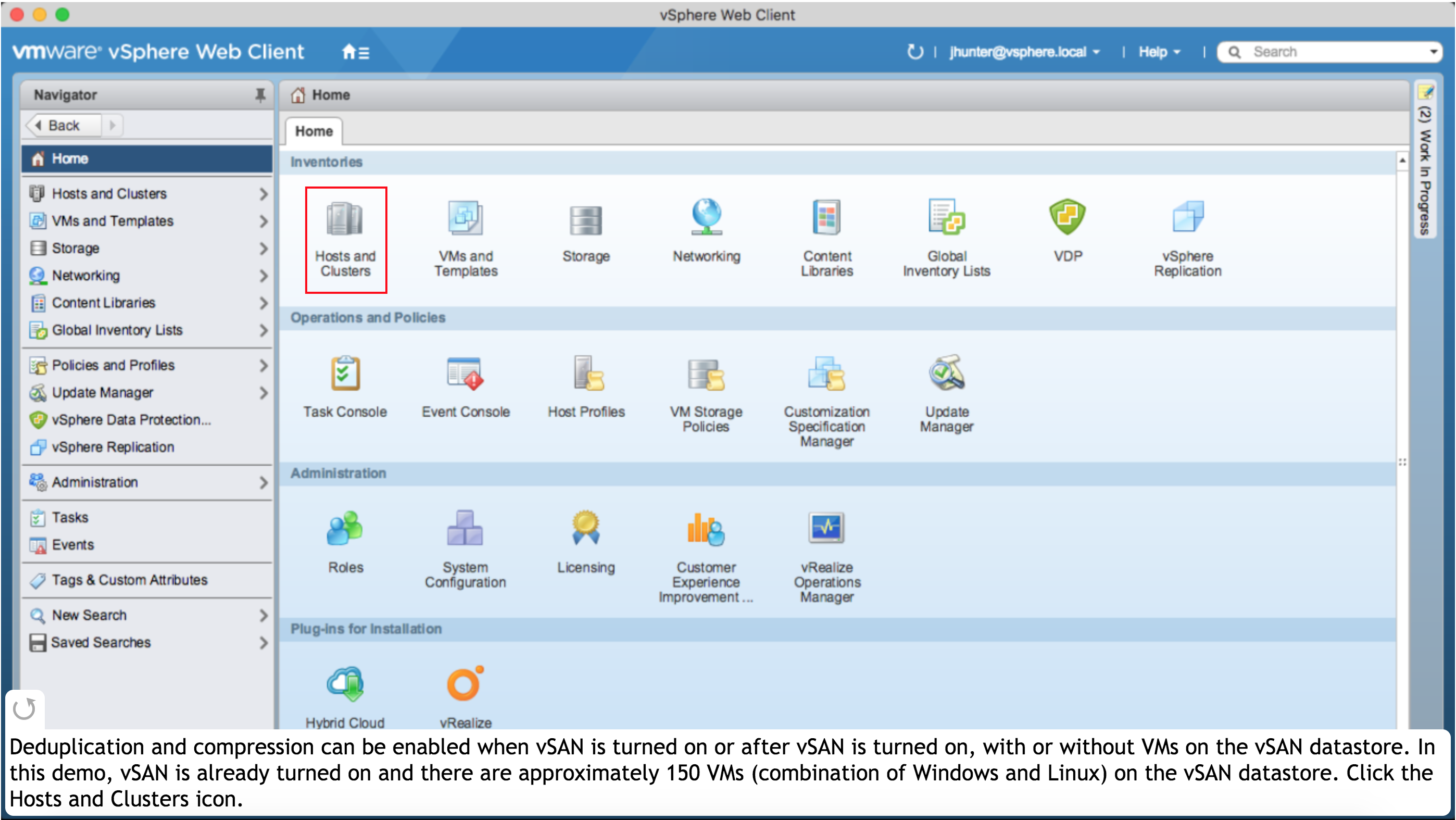Open the VDP shield icon

(1067, 218)
